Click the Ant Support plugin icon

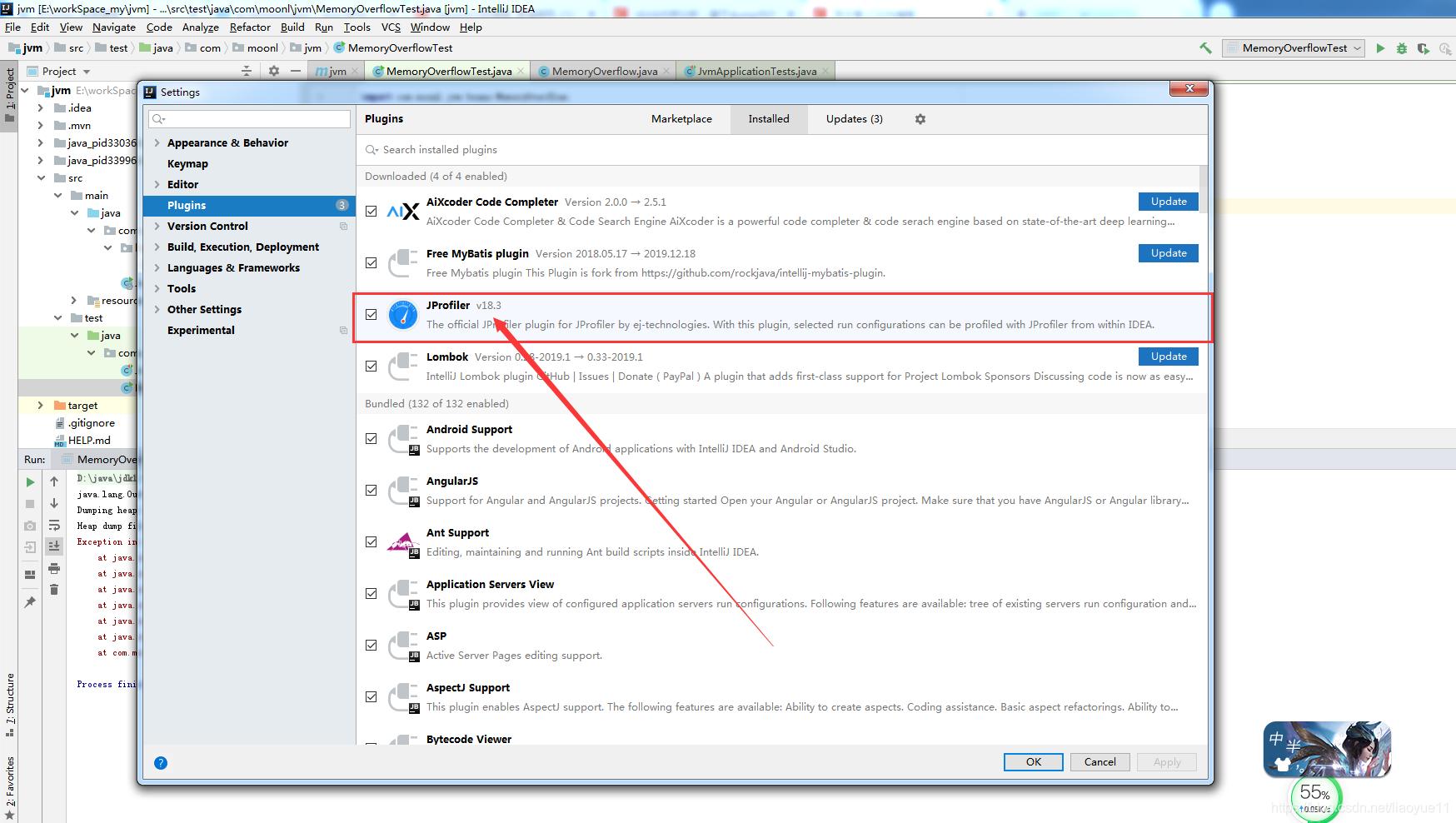(403, 542)
